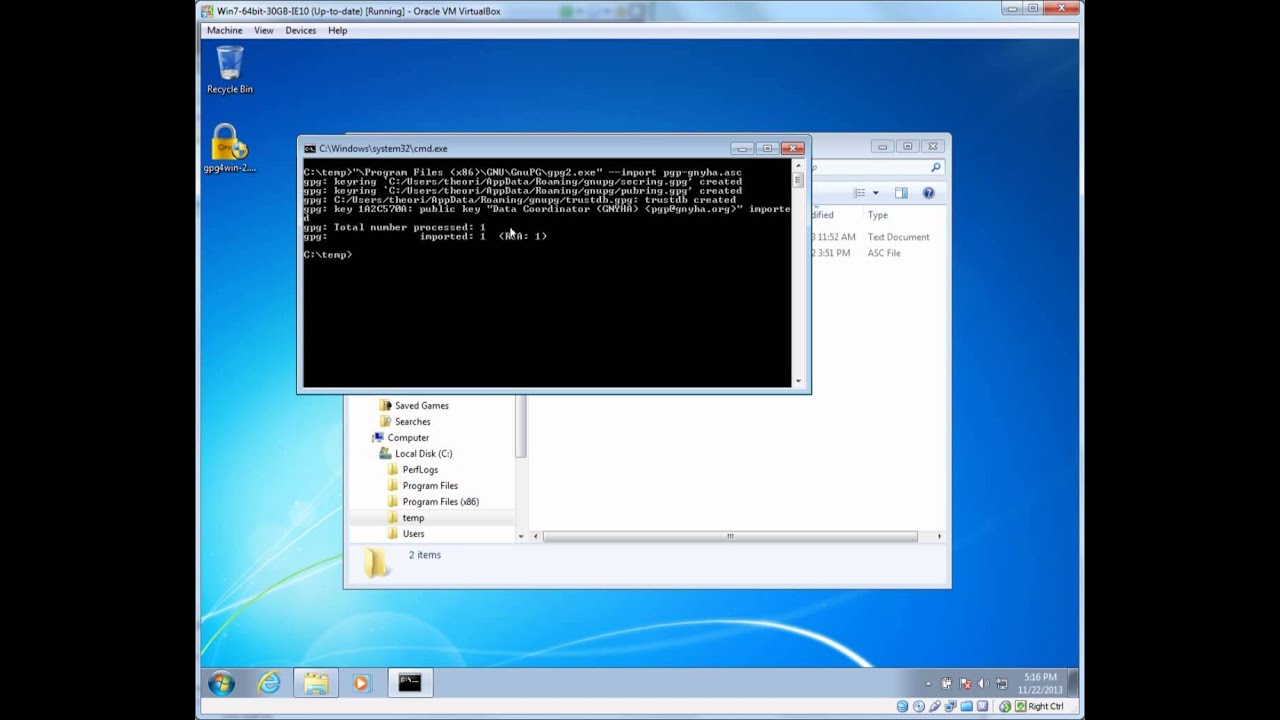Screen dimensions: 1280x720
Task: Click the 3:51 PM date cell
Action: click(x=831, y=253)
